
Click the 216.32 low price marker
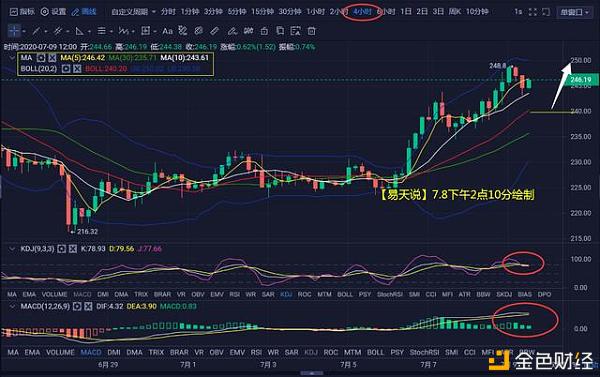point(87,232)
